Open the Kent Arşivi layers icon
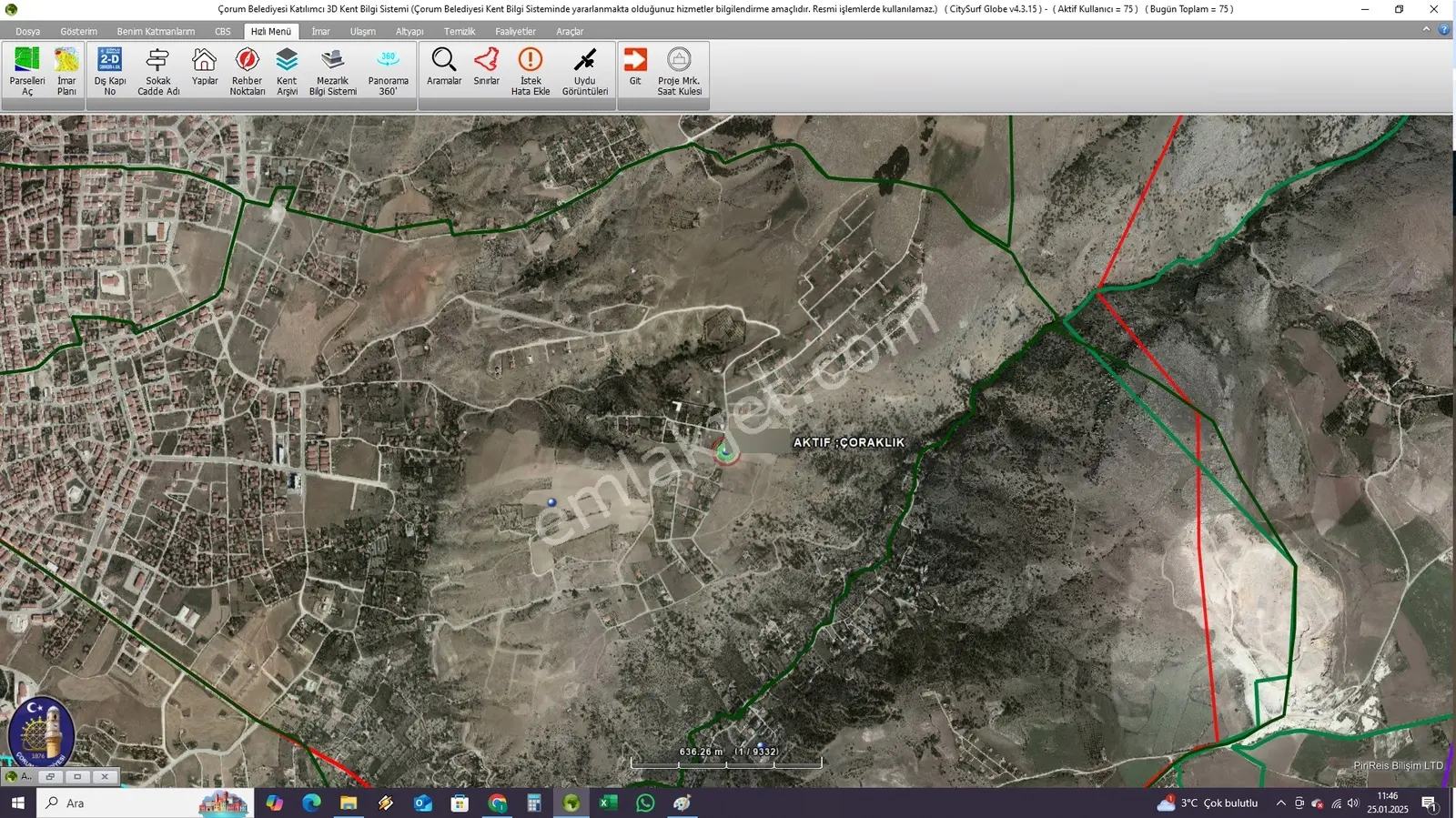The height and width of the screenshot is (818, 1456). pos(287,72)
